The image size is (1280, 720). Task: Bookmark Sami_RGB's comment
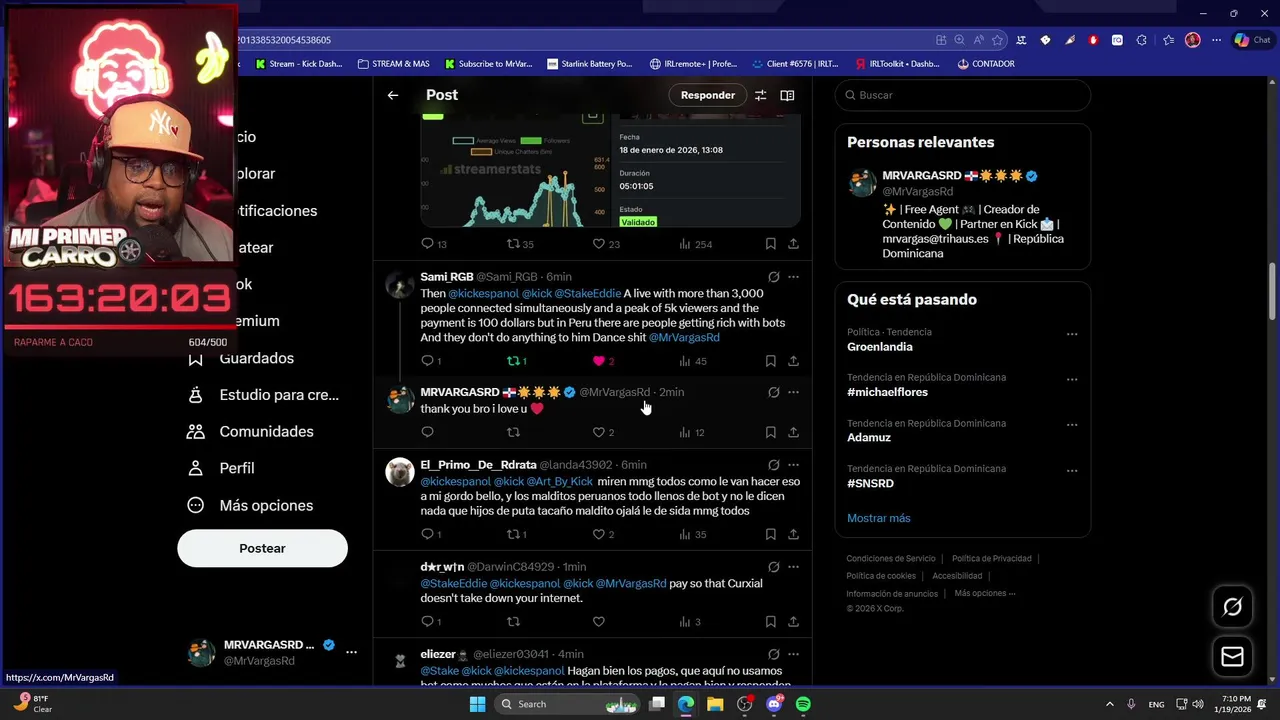[770, 361]
